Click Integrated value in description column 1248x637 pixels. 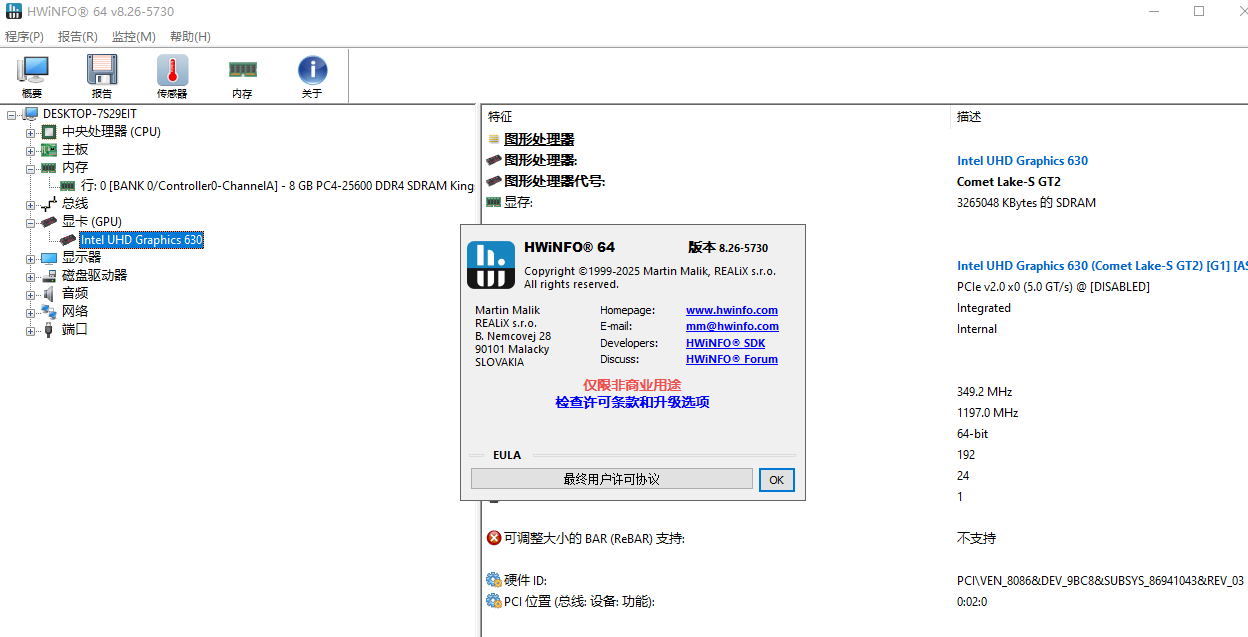click(984, 308)
